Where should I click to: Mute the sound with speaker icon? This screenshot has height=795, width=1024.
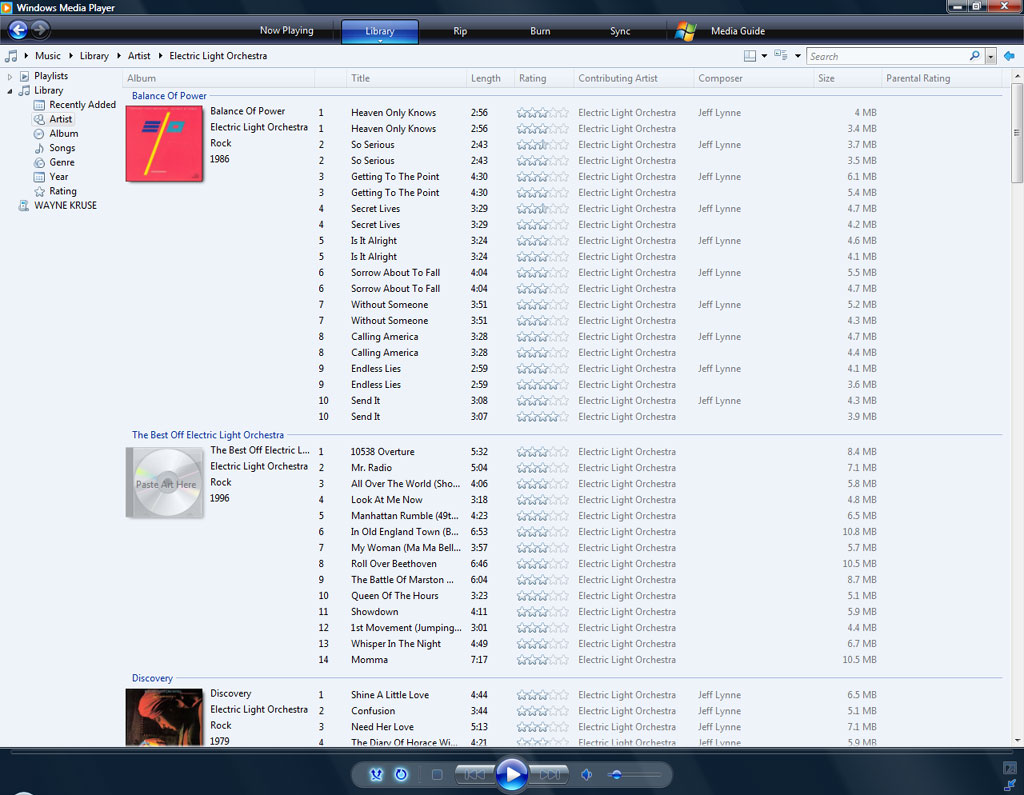(586, 775)
